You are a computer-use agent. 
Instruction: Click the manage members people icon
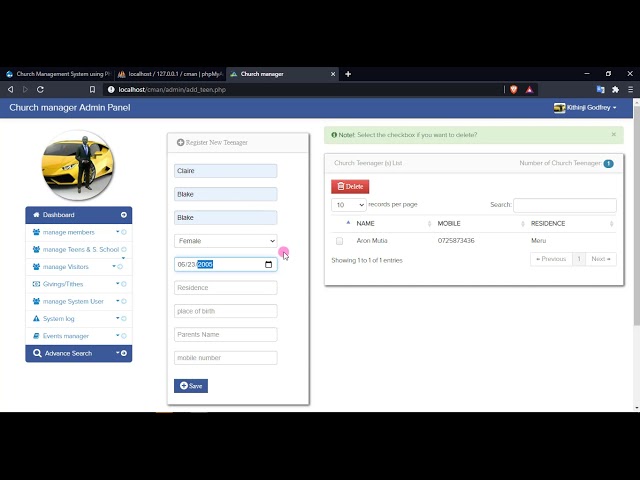pyautogui.click(x=36, y=232)
